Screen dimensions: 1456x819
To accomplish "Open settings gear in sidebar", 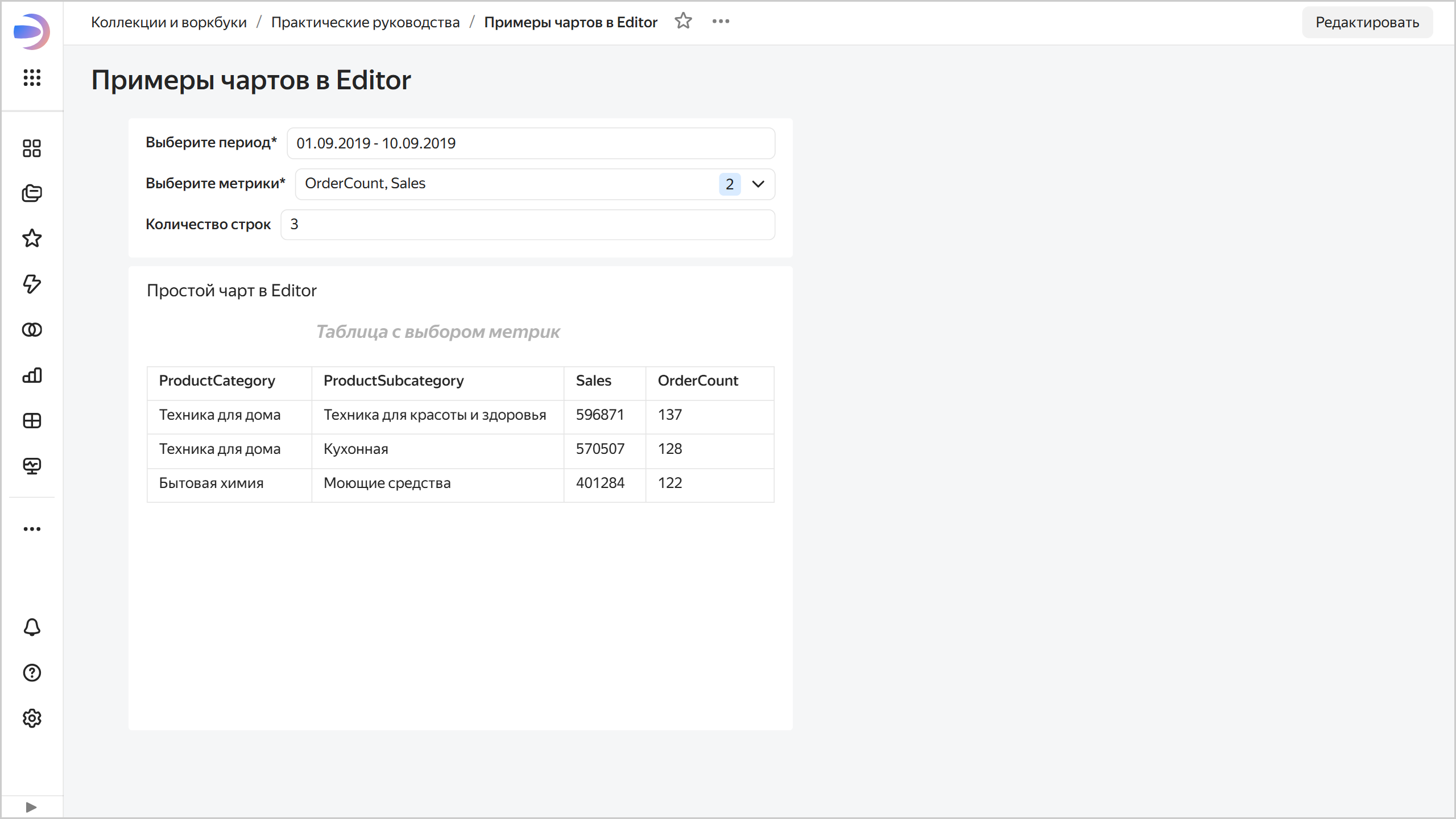I will 32,718.
